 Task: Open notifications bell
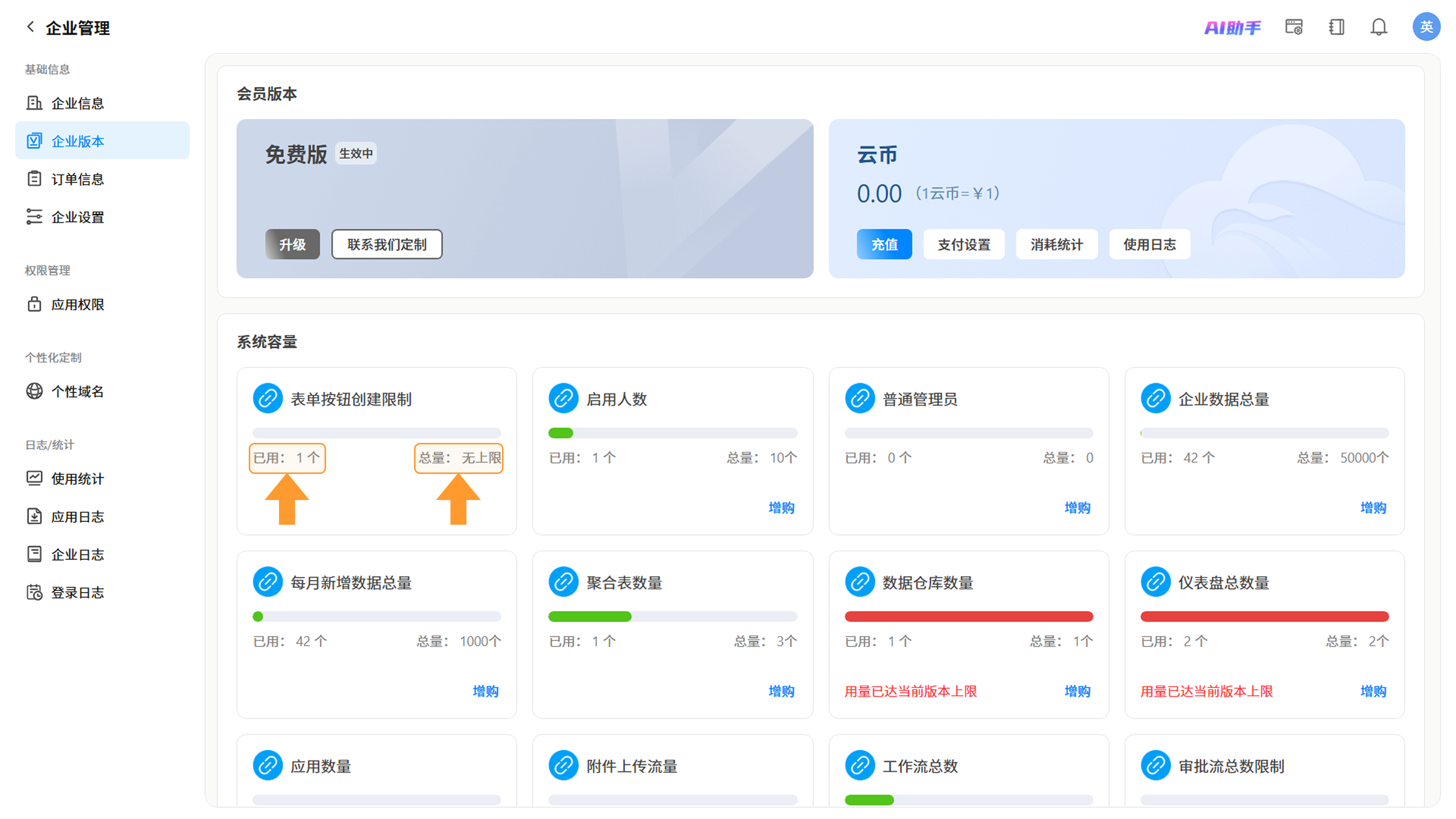1379,27
